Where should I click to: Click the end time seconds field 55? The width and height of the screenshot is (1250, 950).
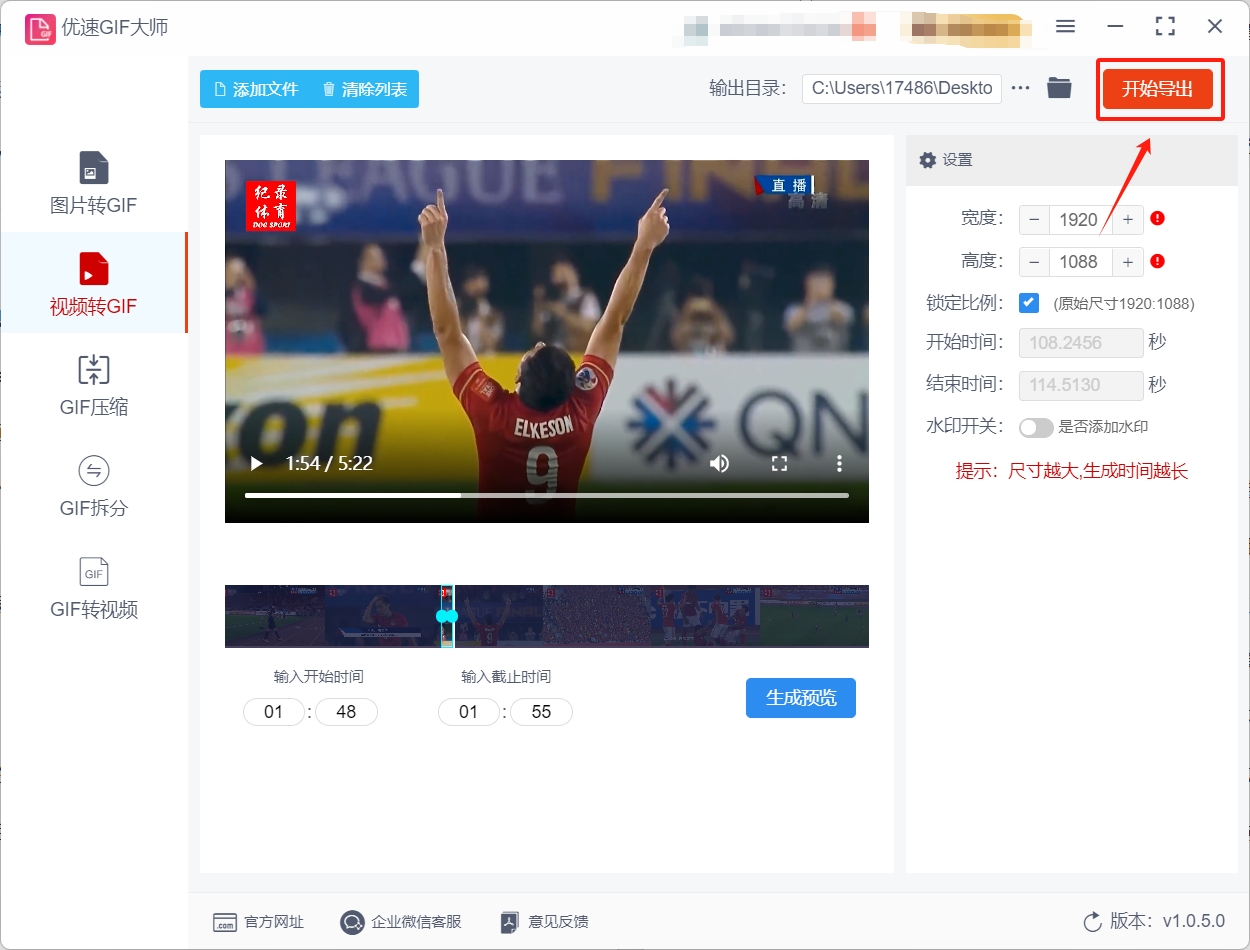tap(541, 712)
